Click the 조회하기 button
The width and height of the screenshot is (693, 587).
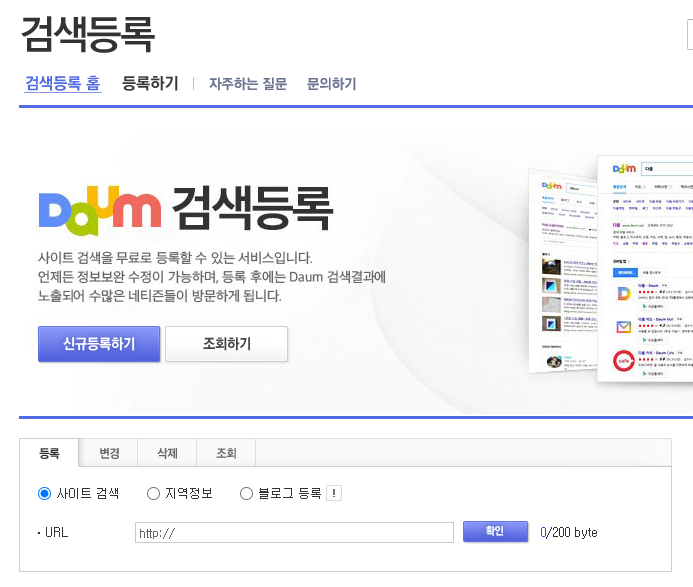coord(226,344)
